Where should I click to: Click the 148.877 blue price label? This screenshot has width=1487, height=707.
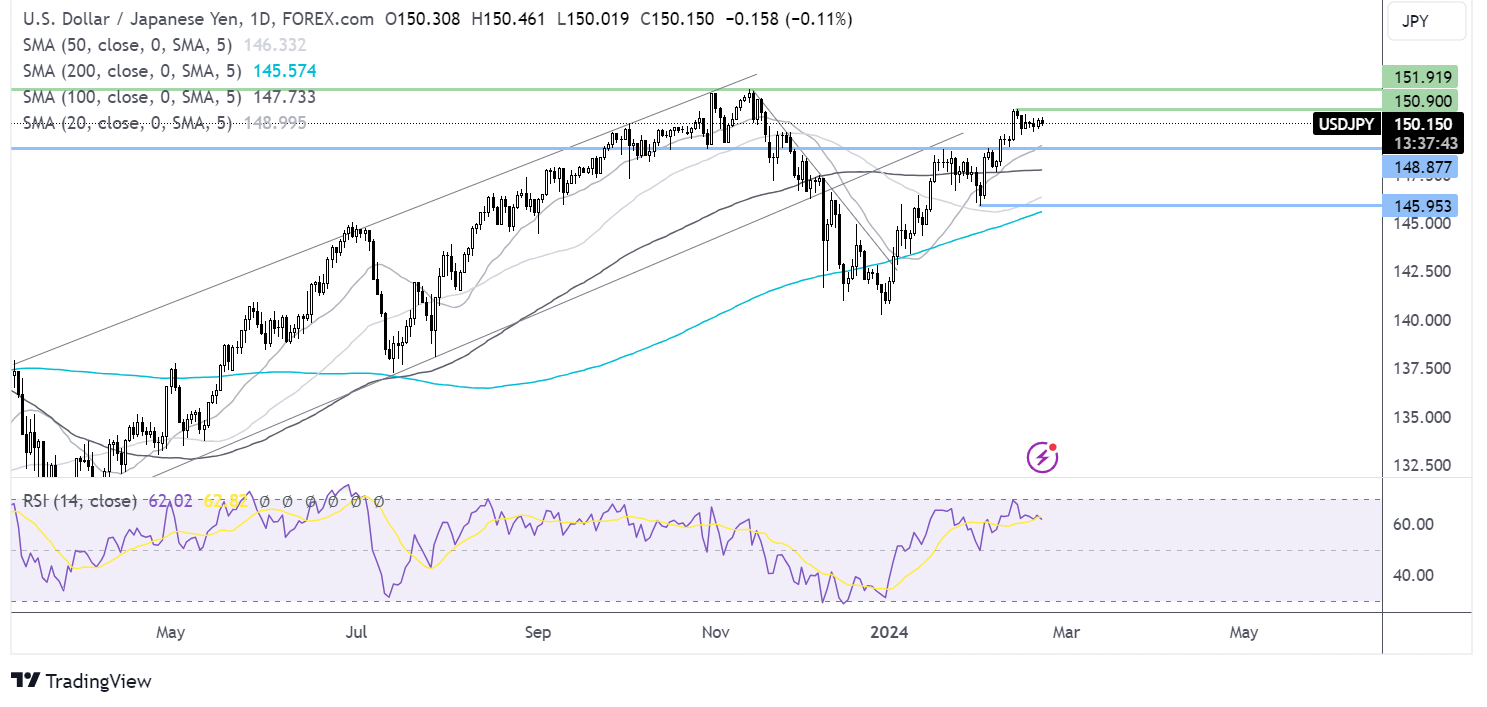point(1422,167)
